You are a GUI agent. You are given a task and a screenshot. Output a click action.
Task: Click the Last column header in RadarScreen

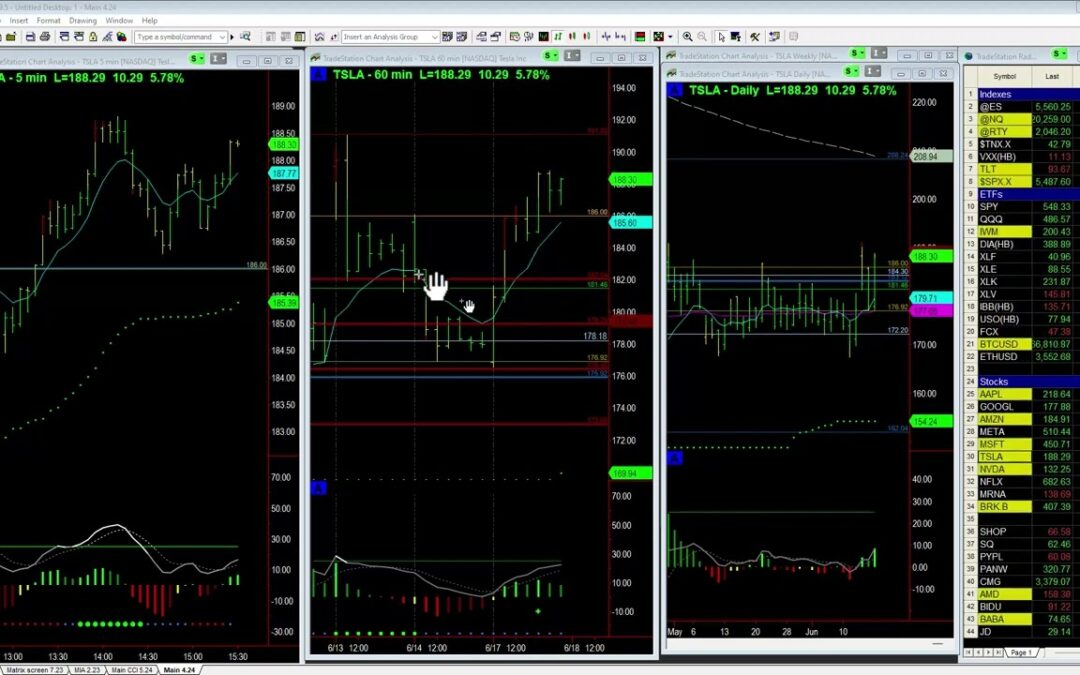click(x=1052, y=76)
